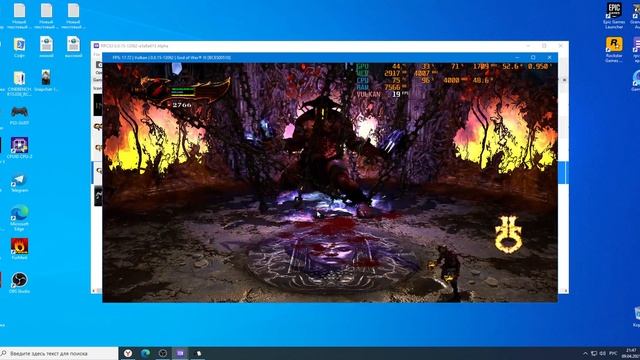Open Telegram desktop shortcut
Image resolution: width=640 pixels, height=360 pixels.
19,183
